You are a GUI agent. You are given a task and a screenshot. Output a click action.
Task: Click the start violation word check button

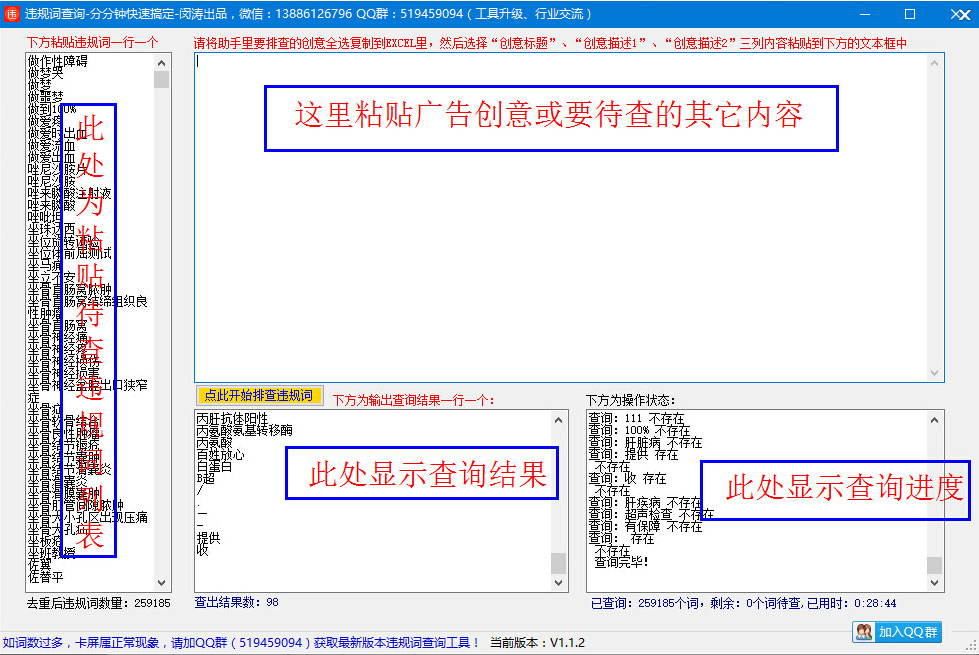click(259, 396)
